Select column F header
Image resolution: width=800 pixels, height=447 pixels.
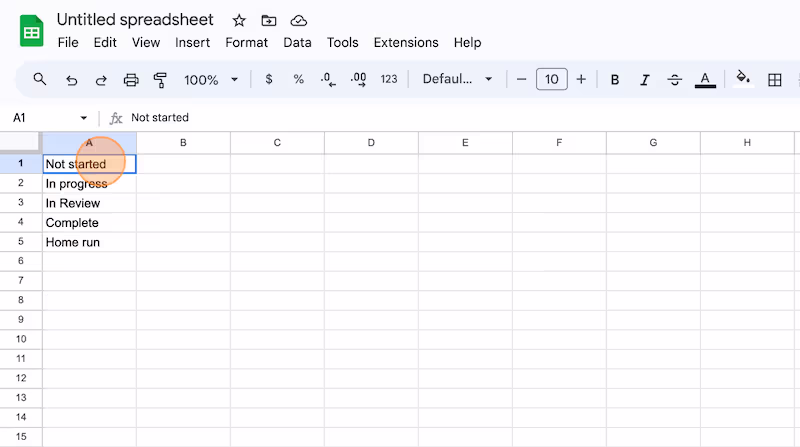[x=559, y=143]
